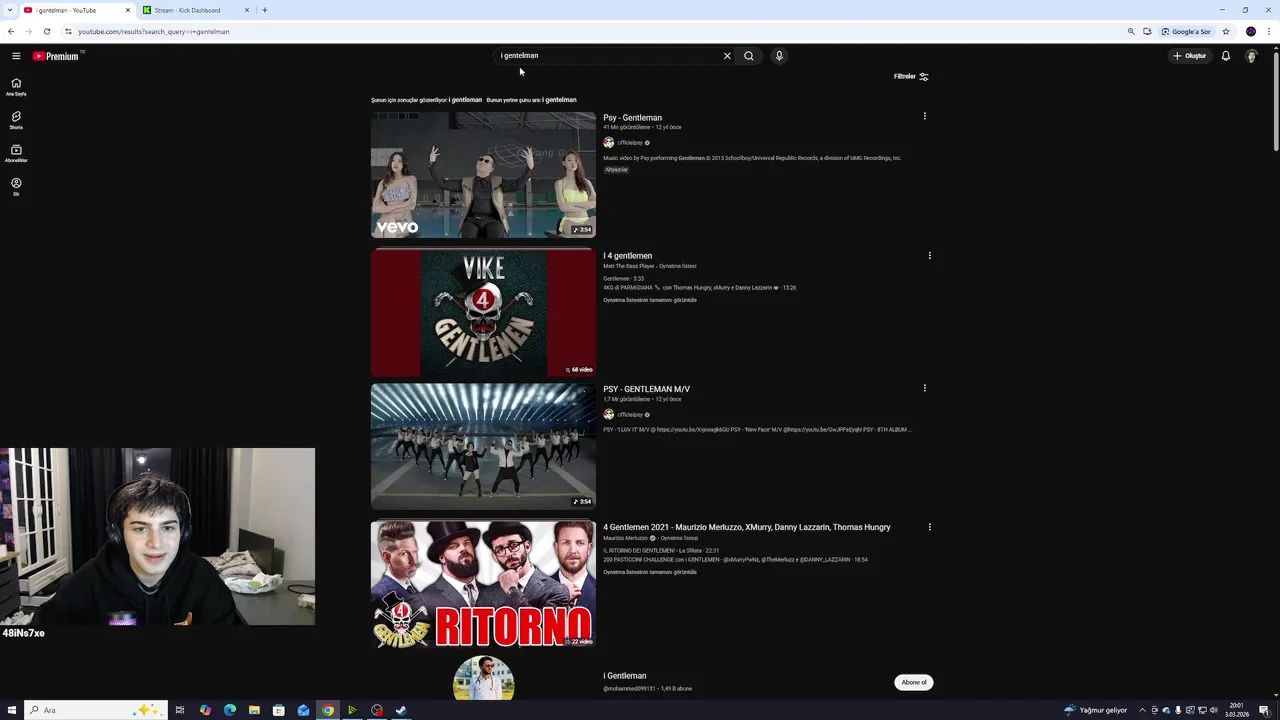1280x720 pixels.
Task: Open Copilot from taskbar
Action: [x=205, y=710]
